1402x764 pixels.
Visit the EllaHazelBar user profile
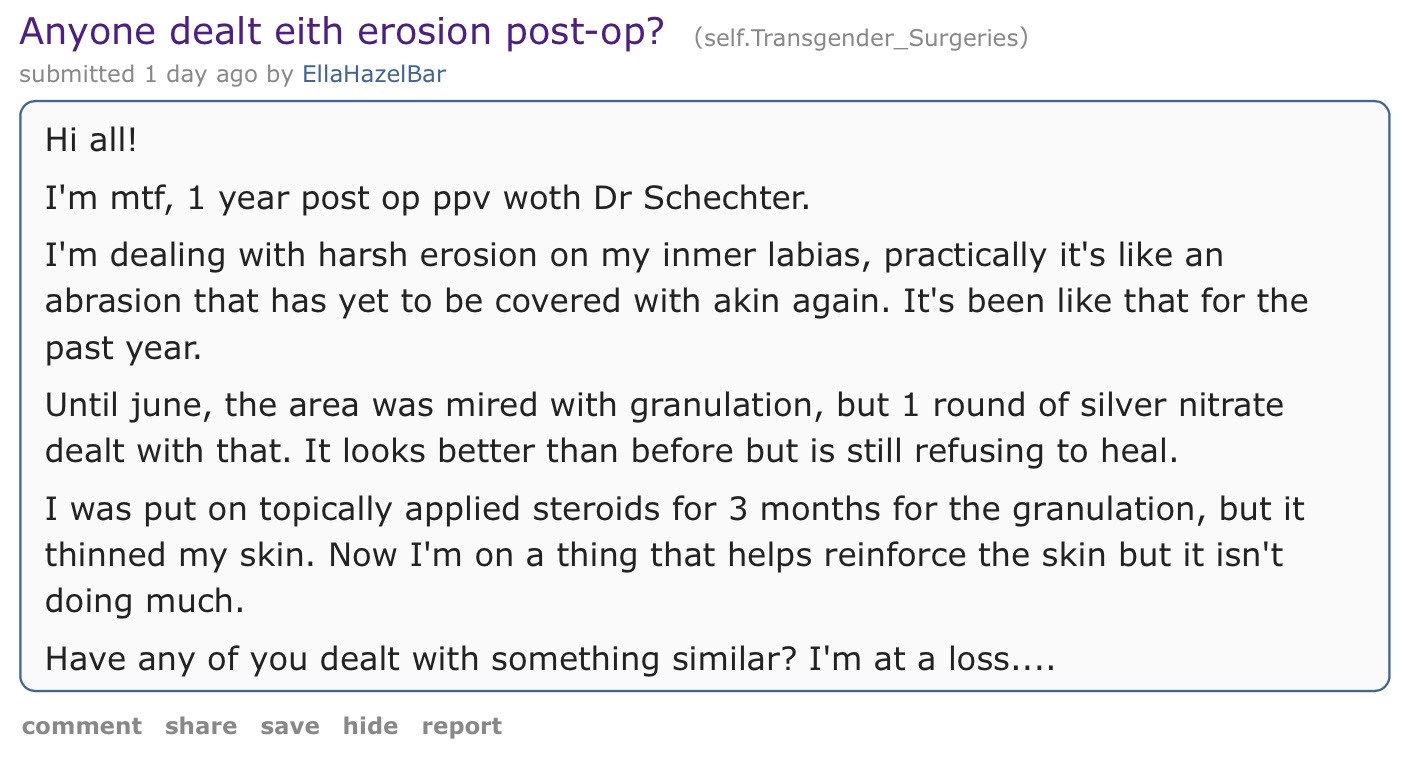[x=374, y=75]
